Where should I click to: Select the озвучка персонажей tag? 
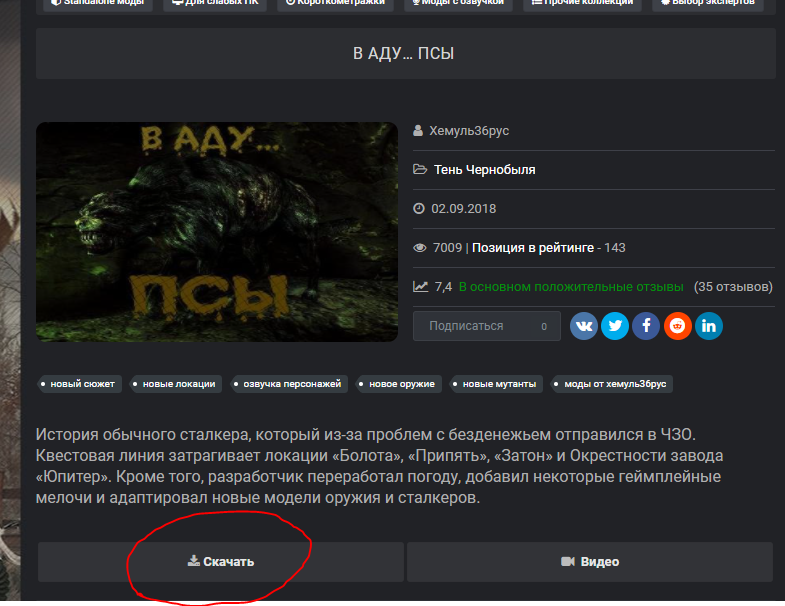tap(289, 384)
